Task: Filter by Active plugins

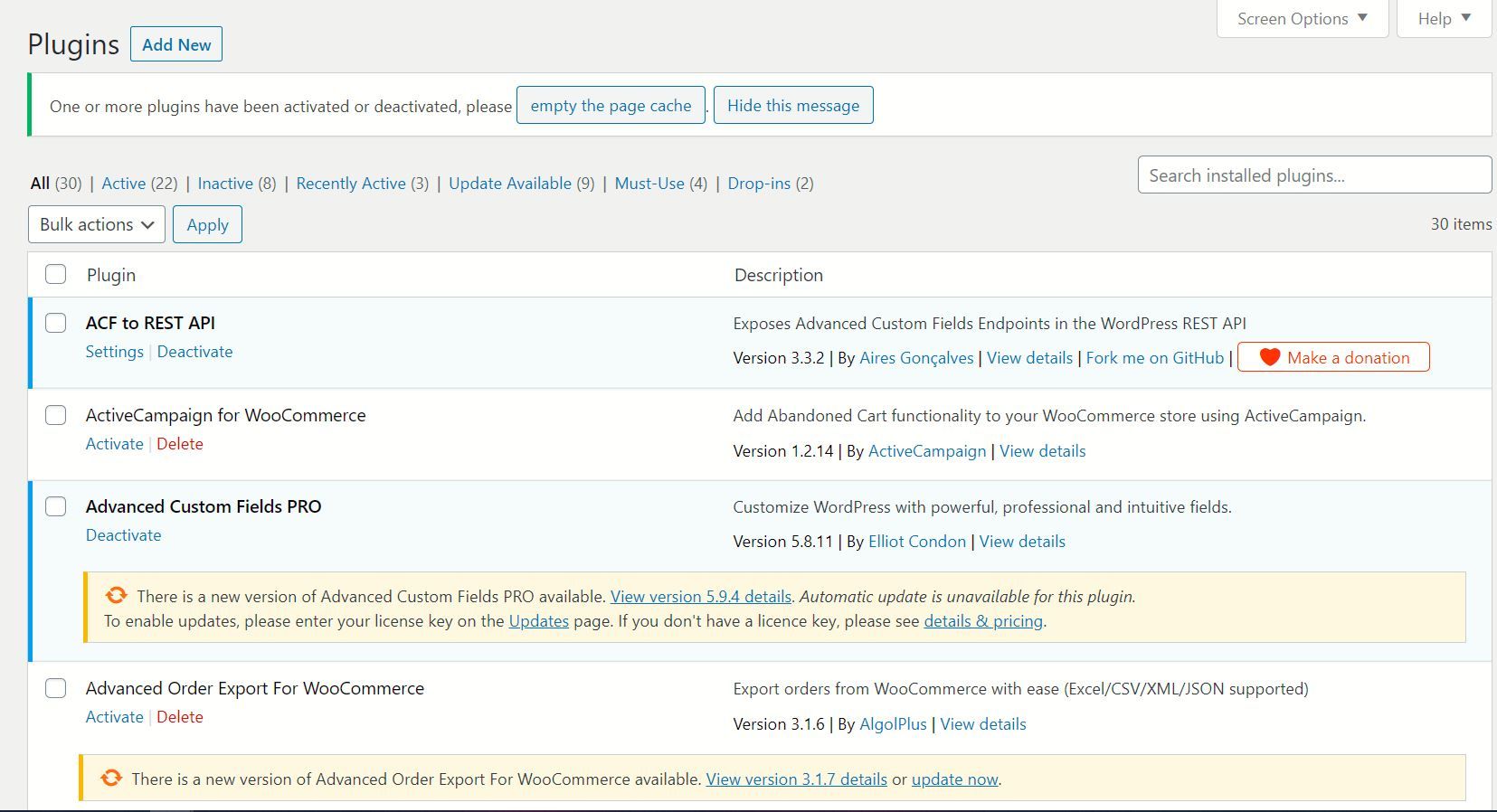Action: tap(124, 183)
